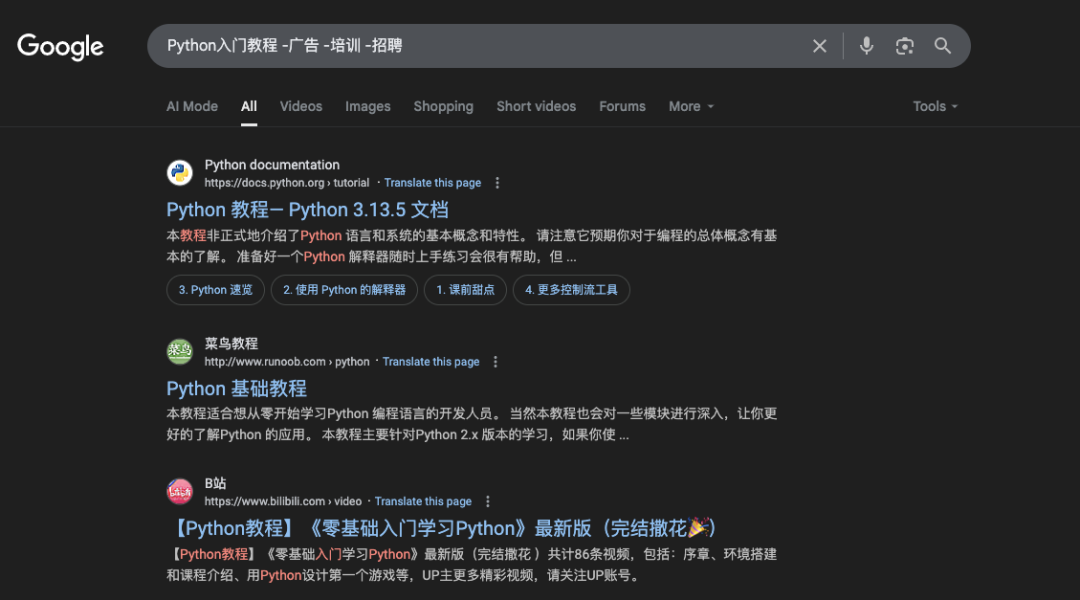Open more options for bilibili.com result
Viewport: 1080px width, 600px height.
(x=488, y=501)
